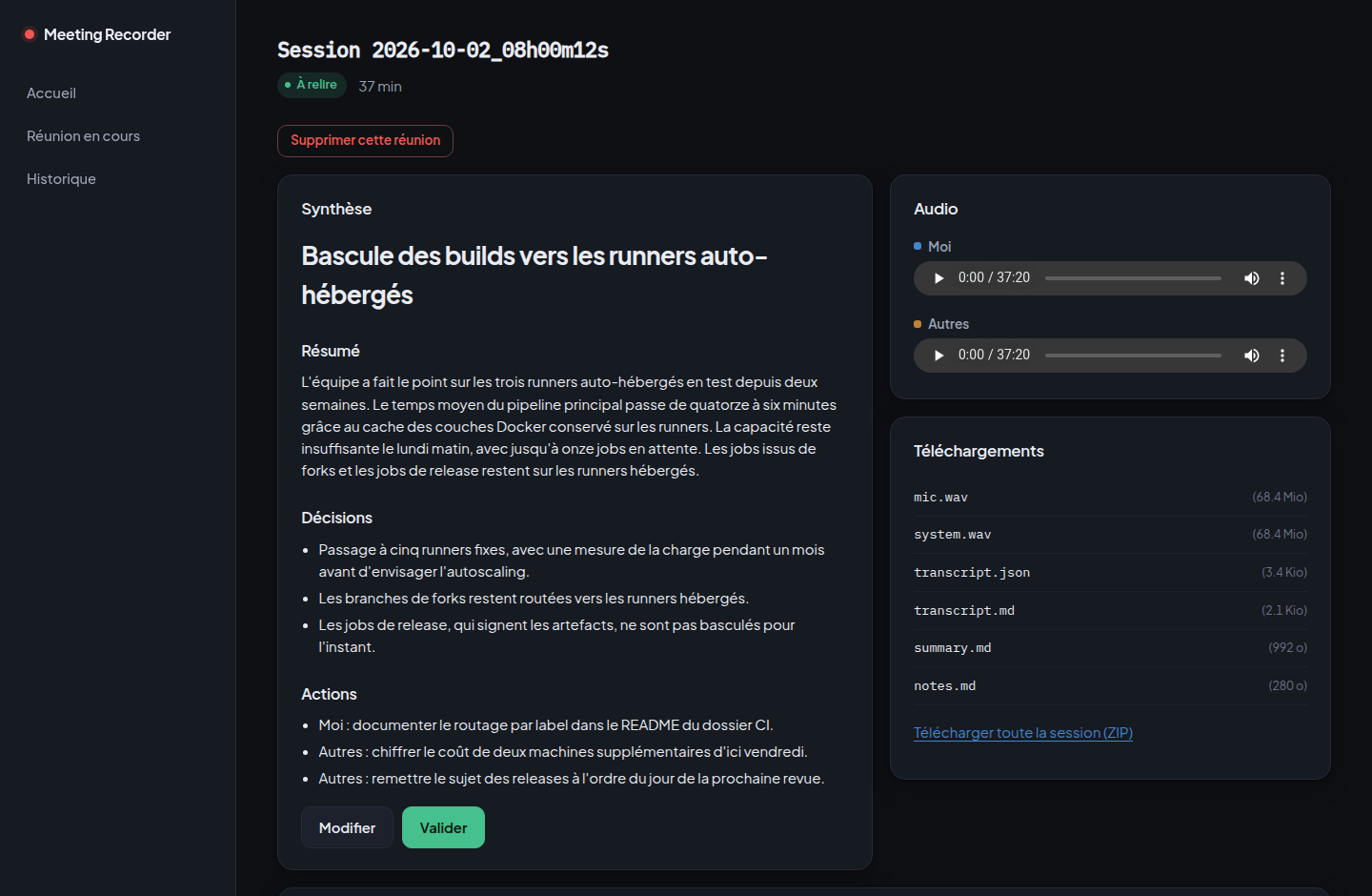The image size is (1372, 896).
Task: Click the Décisions section heading
Action: tap(336, 518)
